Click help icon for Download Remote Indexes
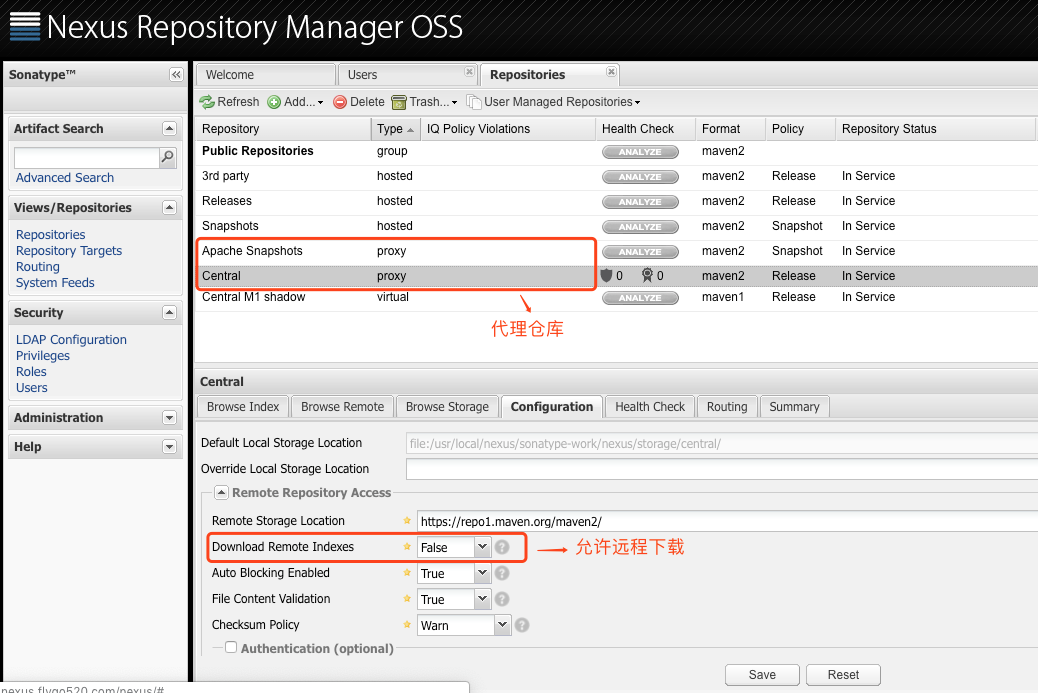 (502, 547)
